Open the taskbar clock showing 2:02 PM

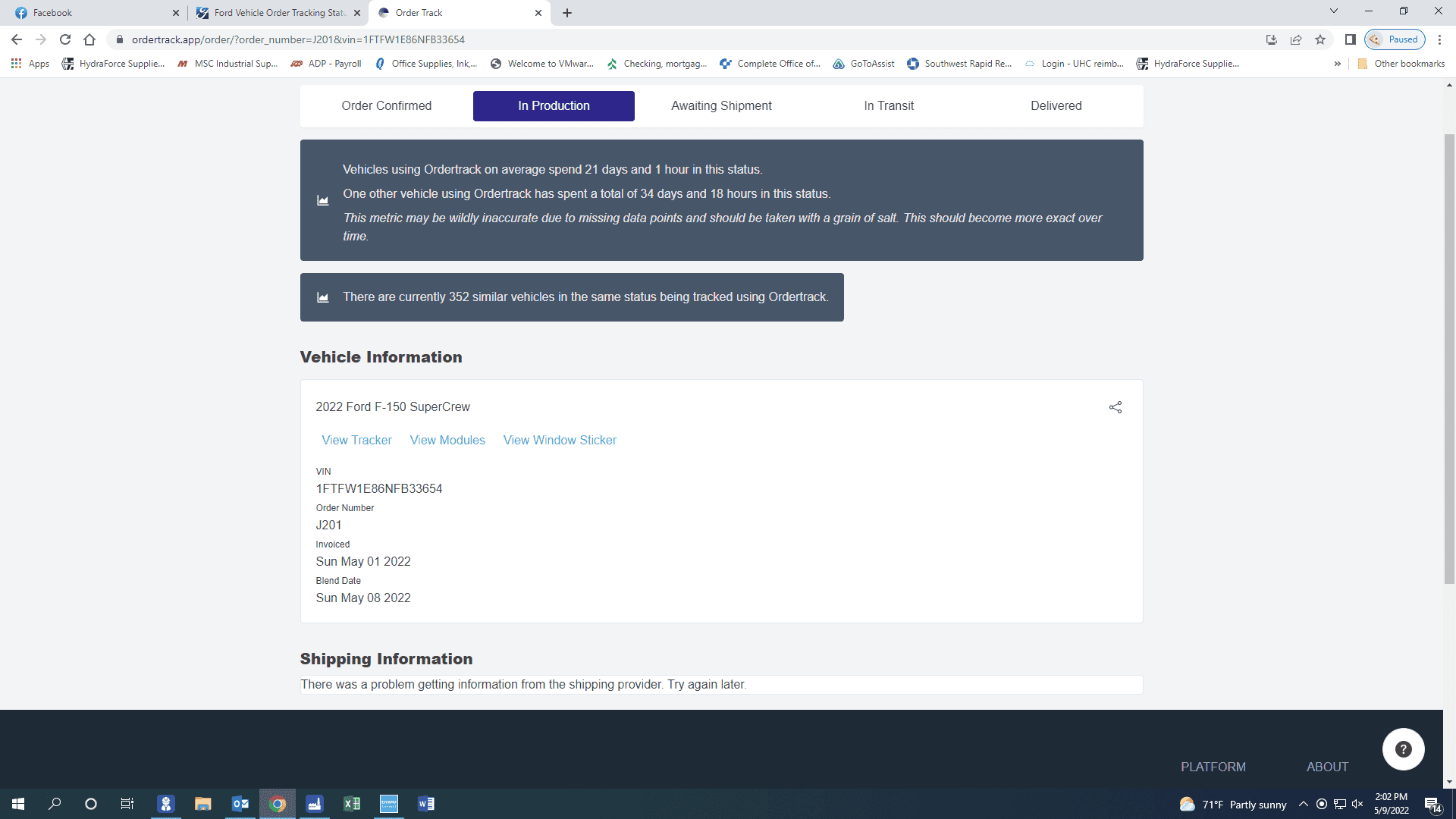(x=1392, y=804)
